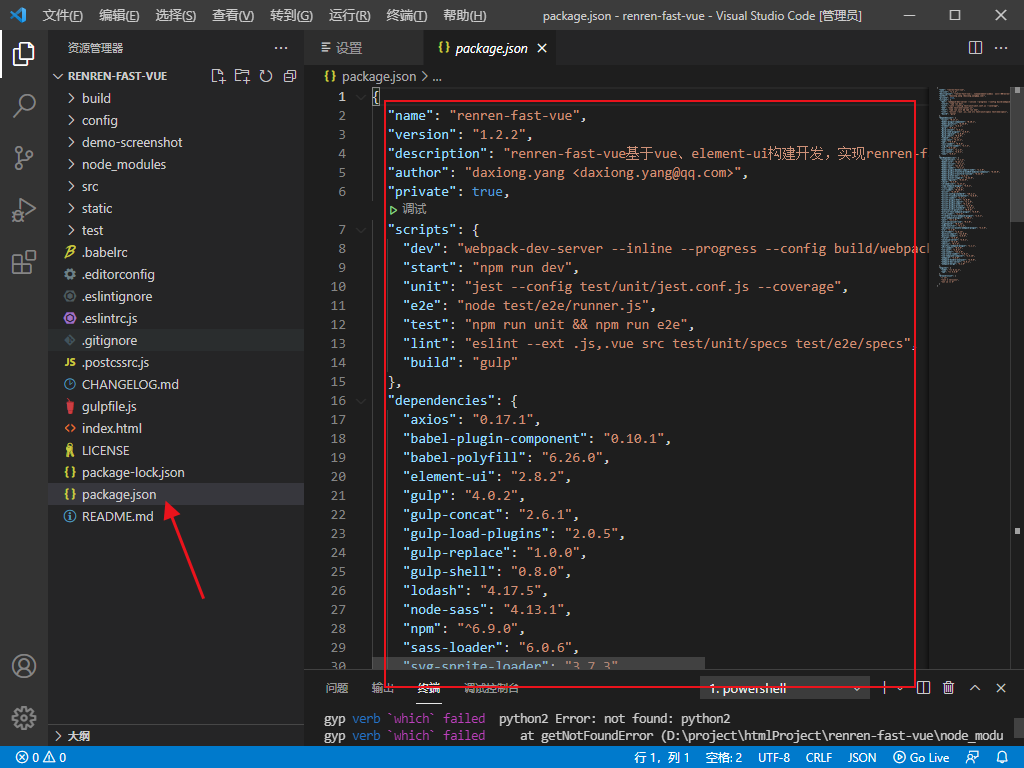
Task: Open the Explorer activity bar icon
Action: tap(24, 54)
